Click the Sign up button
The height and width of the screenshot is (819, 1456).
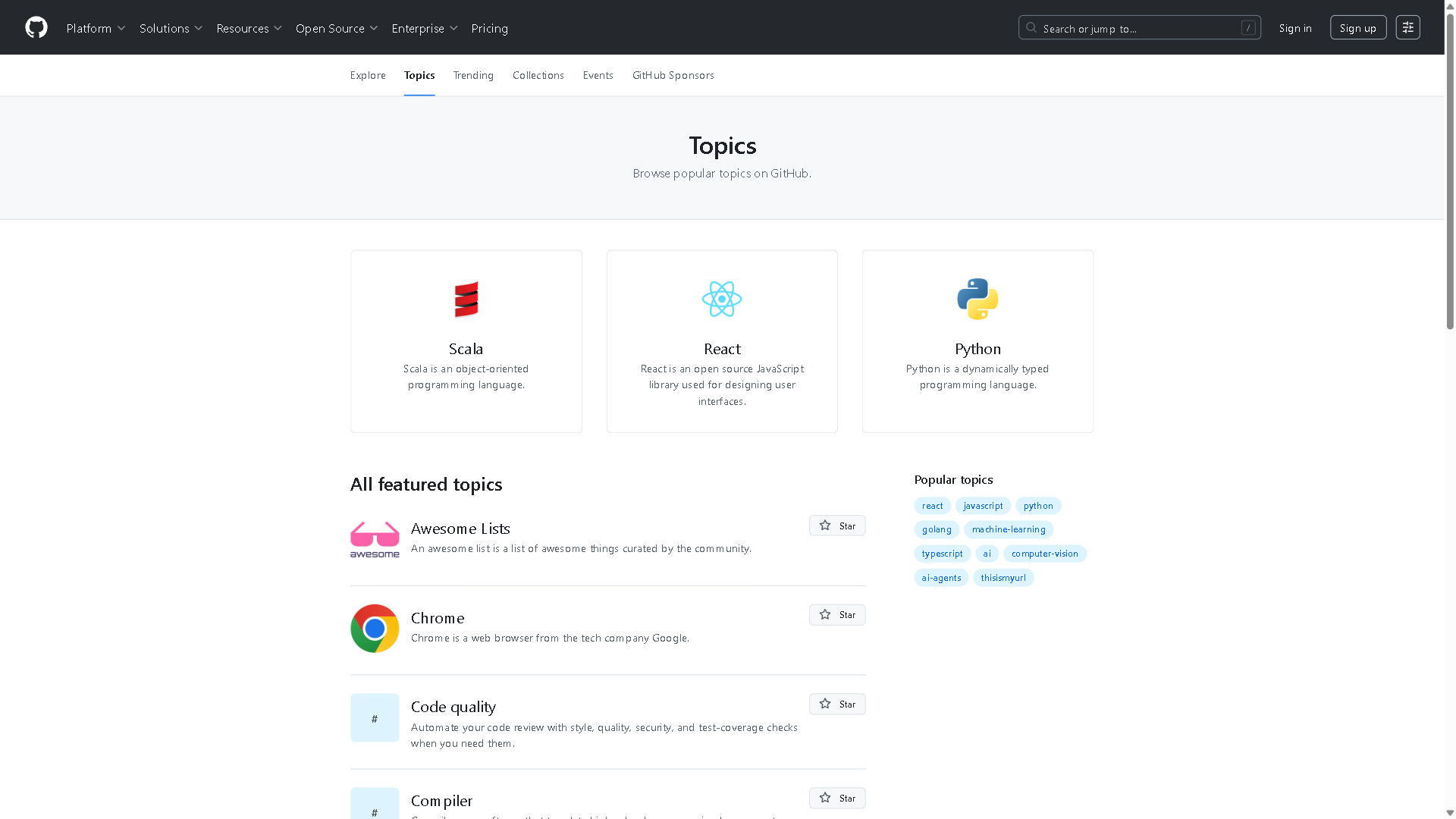coord(1357,27)
